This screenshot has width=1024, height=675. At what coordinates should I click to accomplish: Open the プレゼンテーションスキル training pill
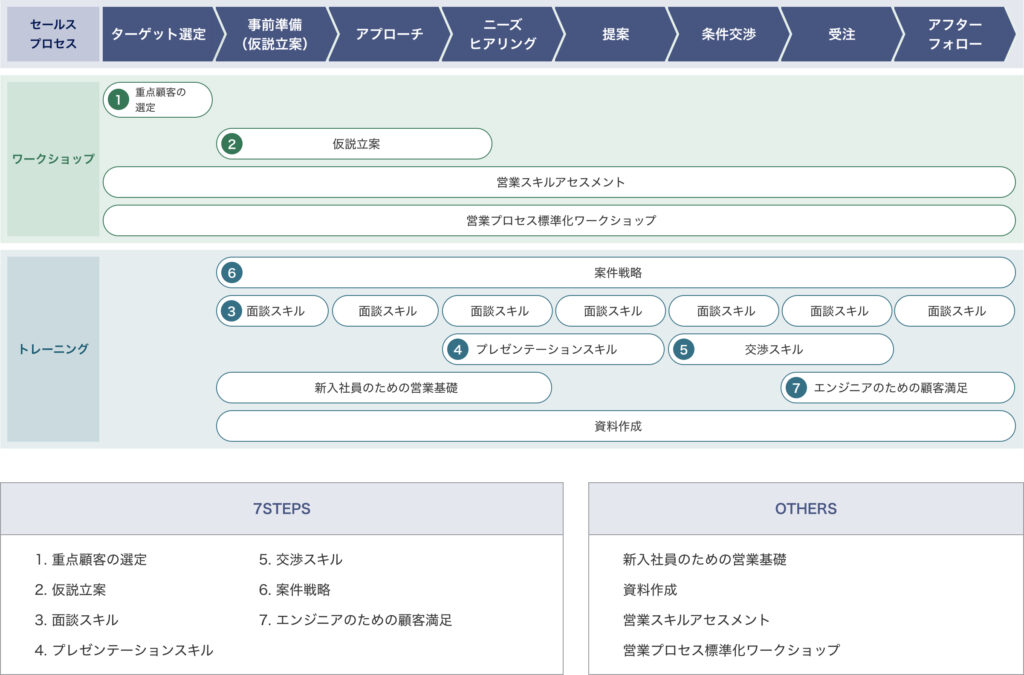point(553,350)
